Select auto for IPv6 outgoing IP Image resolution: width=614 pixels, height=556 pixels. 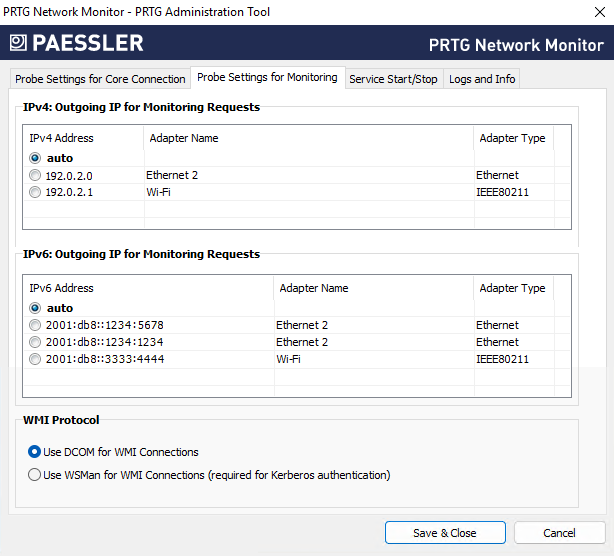click(x=35, y=308)
